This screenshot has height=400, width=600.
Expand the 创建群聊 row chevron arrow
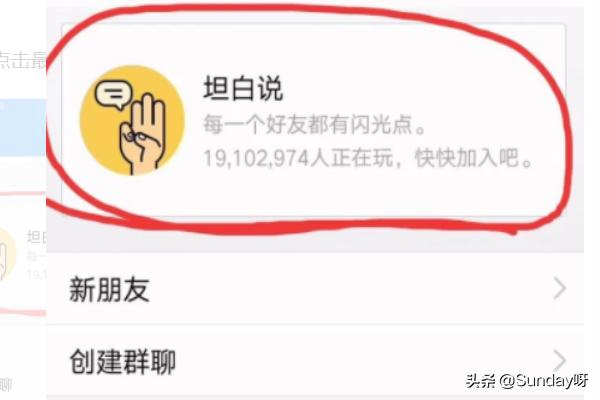(x=560, y=360)
